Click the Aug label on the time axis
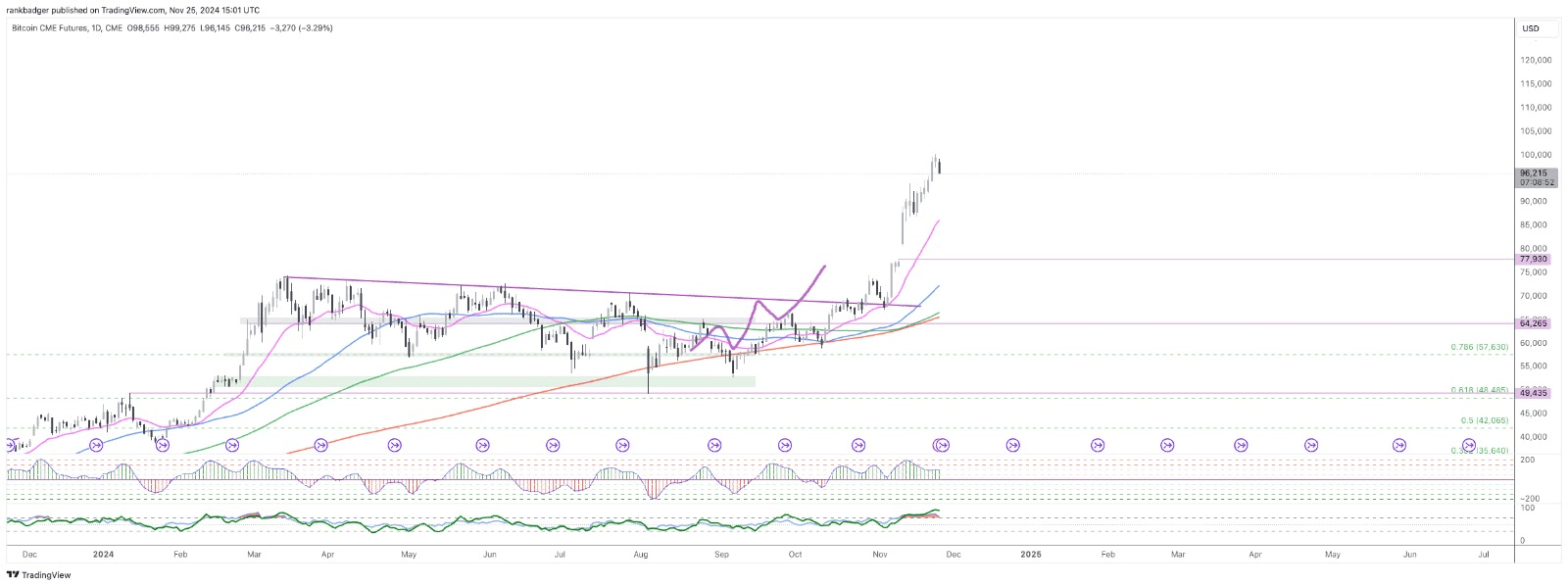 coord(641,555)
